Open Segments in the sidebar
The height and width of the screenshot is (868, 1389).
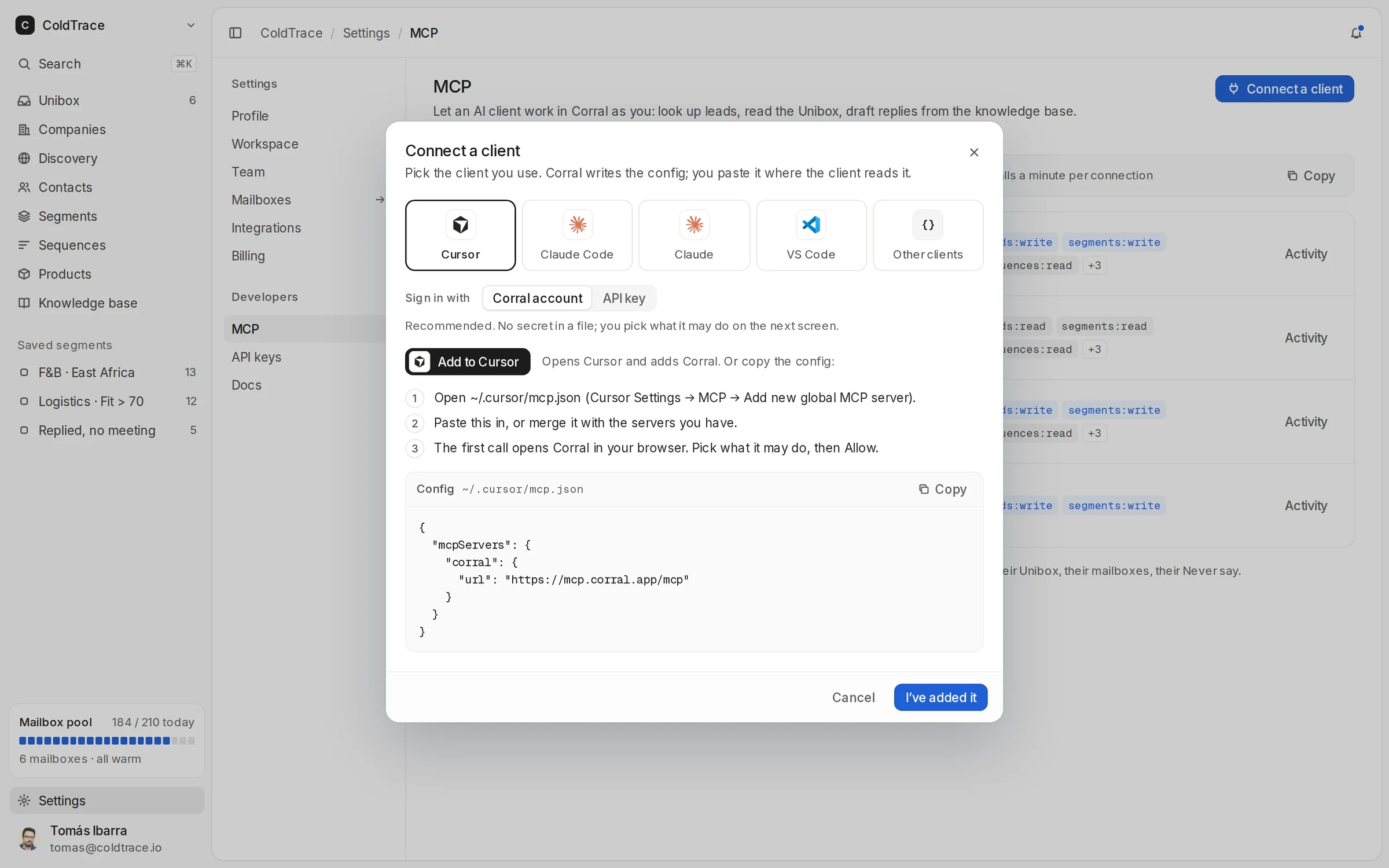coord(107,216)
